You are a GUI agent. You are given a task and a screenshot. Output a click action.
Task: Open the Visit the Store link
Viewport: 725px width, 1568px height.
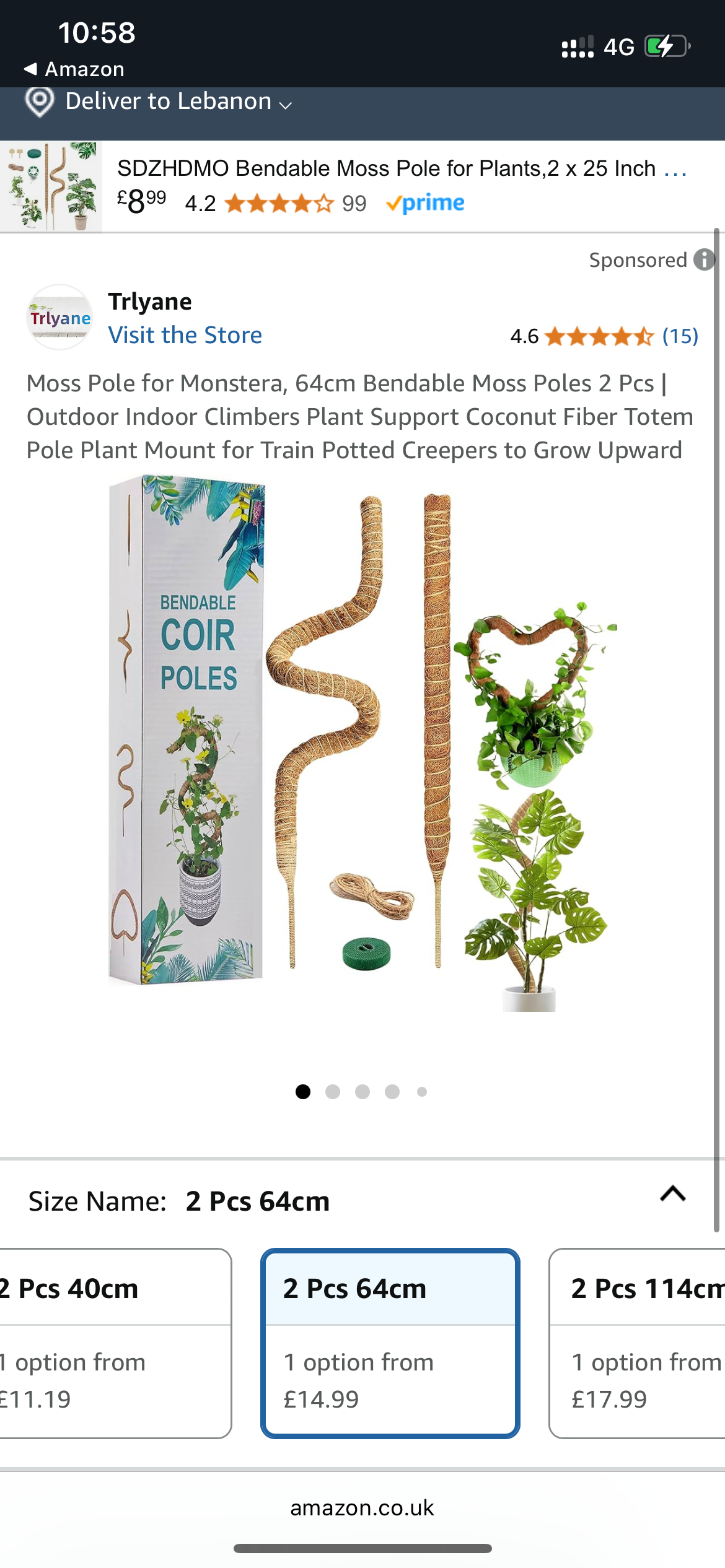point(185,335)
